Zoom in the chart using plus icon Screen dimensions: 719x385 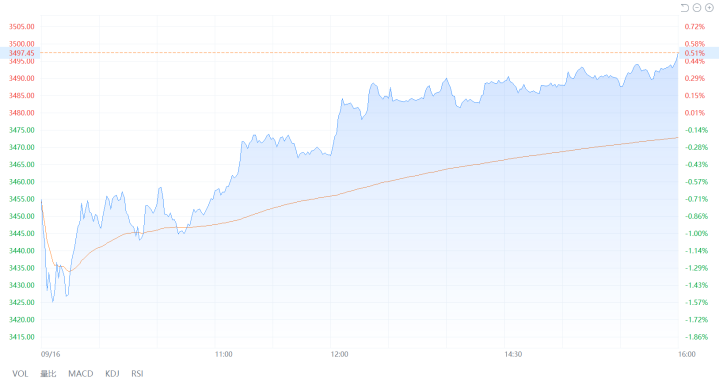tap(709, 8)
